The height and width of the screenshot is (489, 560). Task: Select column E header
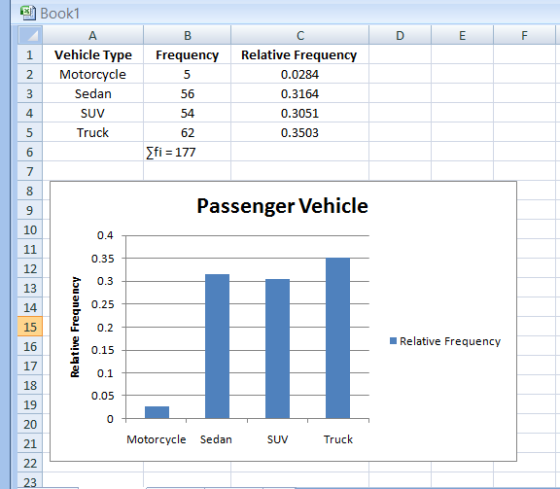462,35
